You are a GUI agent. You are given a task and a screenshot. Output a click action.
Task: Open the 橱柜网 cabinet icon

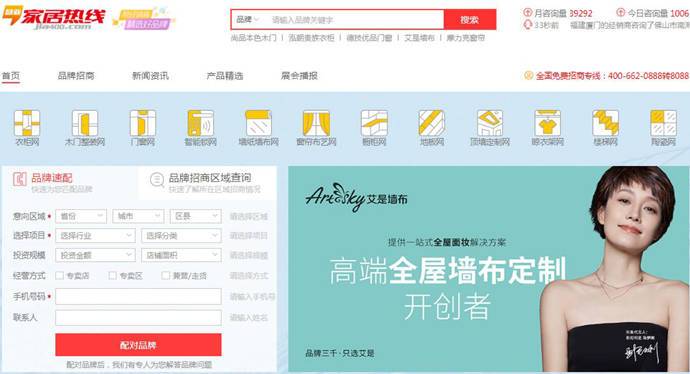pyautogui.click(x=374, y=123)
